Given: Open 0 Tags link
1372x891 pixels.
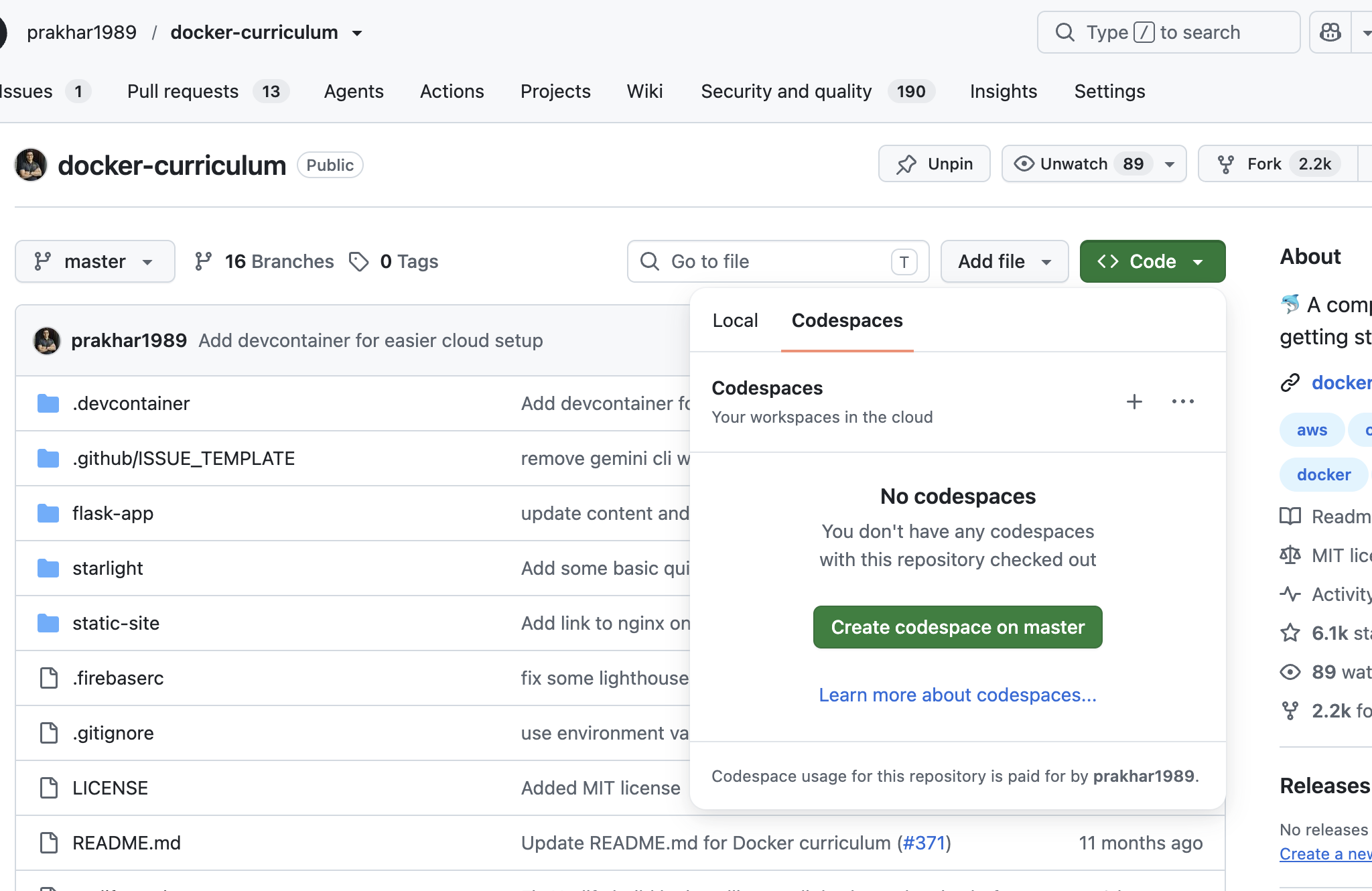Looking at the screenshot, I should point(393,261).
